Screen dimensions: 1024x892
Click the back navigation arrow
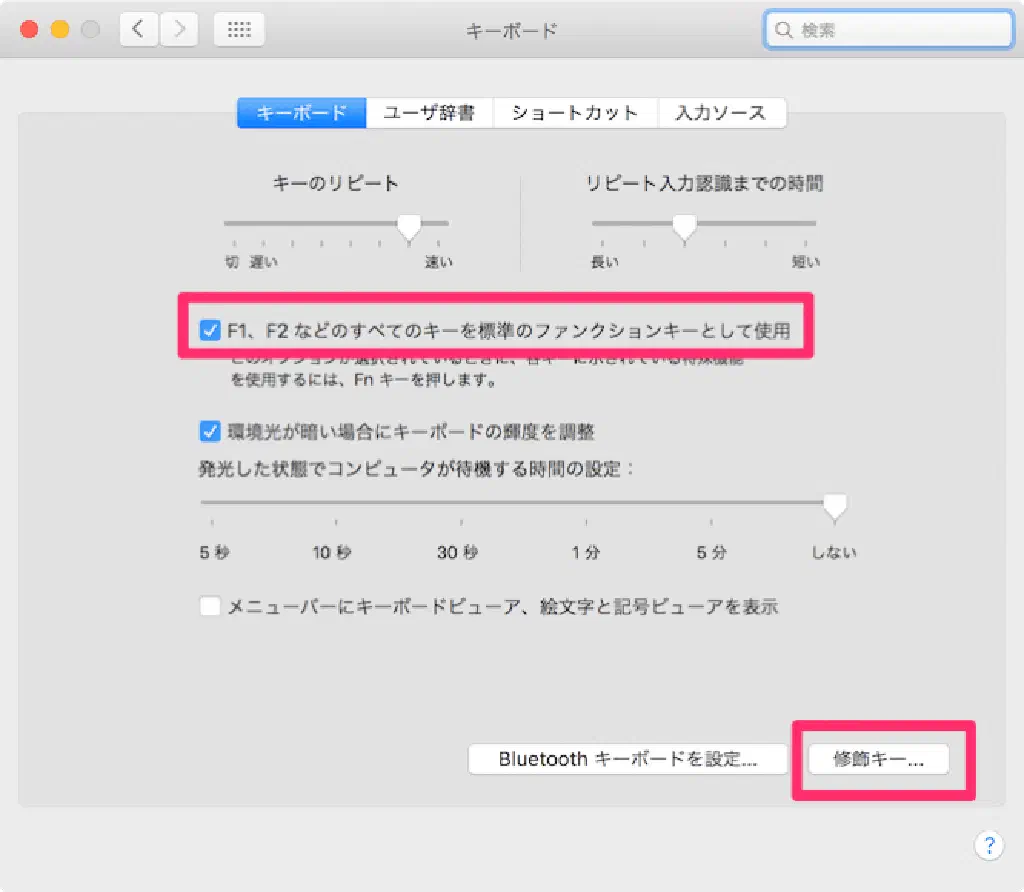[138, 30]
